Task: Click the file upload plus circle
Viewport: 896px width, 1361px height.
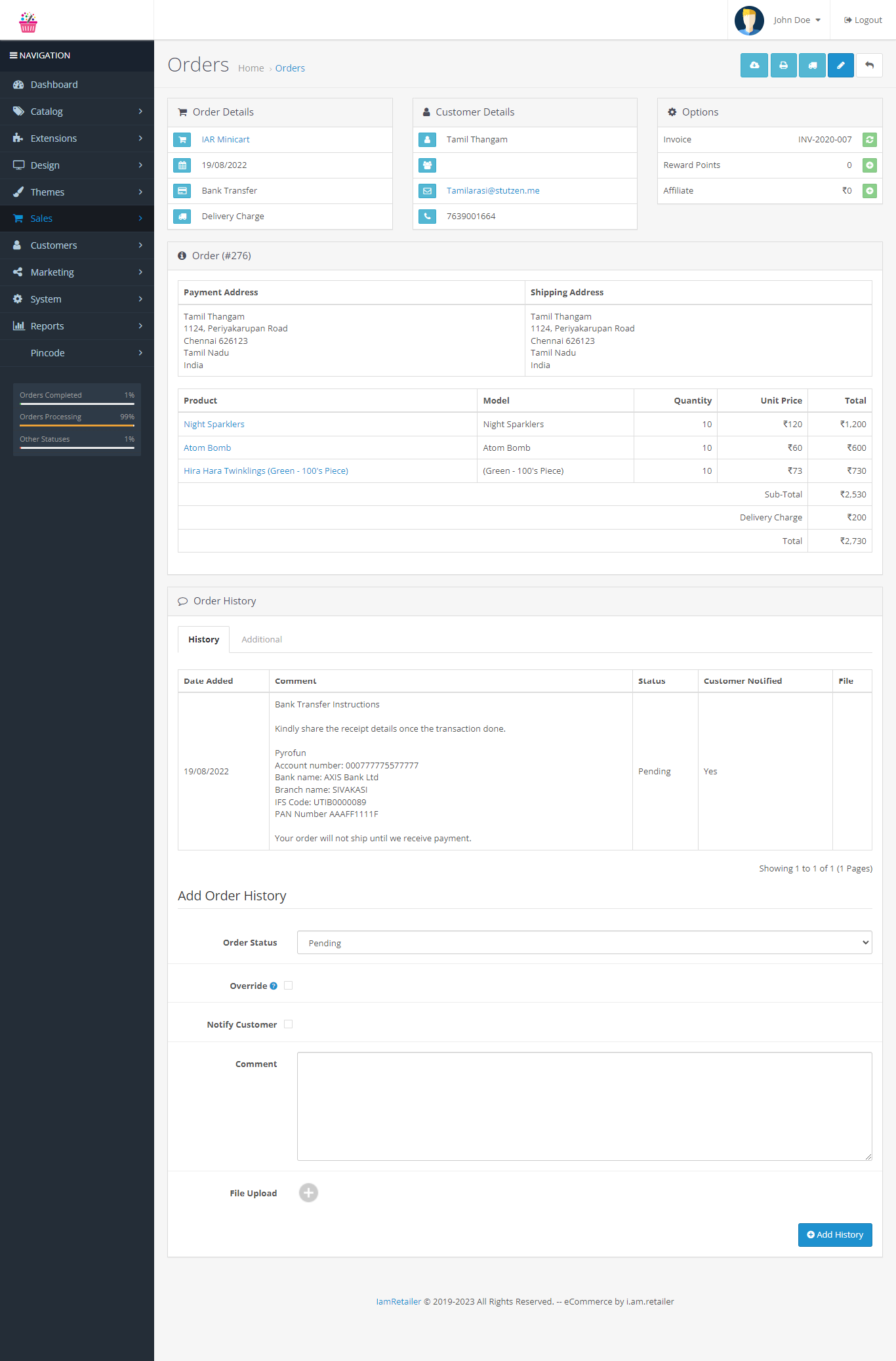Action: point(308,1193)
